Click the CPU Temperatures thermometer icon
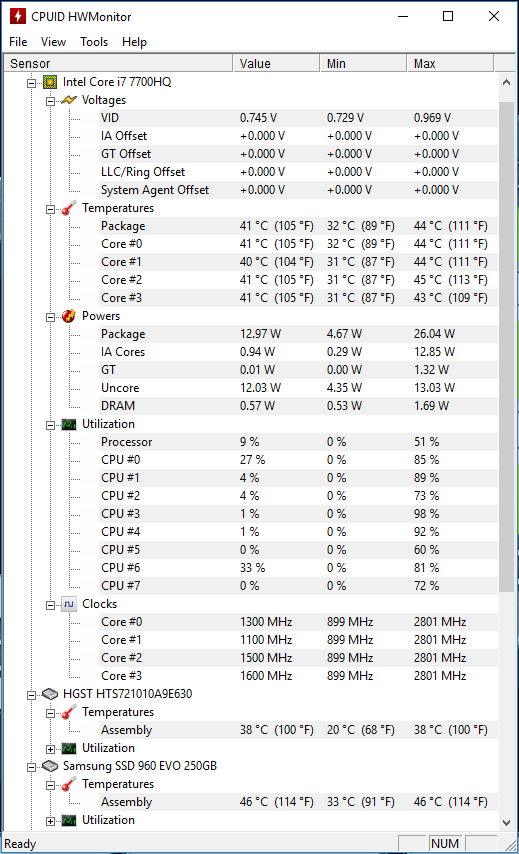Screen dimensions: 519x854 [69, 208]
